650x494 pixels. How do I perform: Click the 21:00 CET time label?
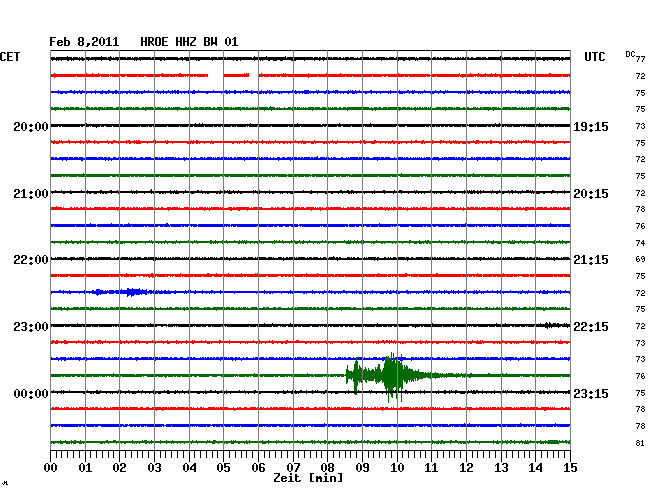coord(31,194)
